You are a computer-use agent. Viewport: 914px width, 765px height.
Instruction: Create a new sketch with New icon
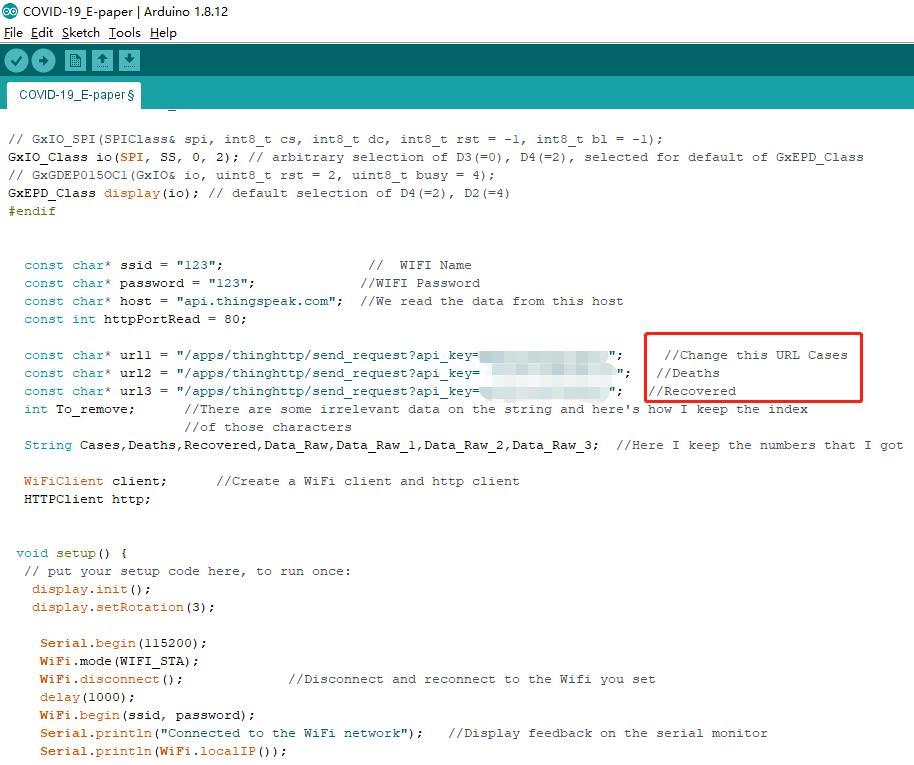(x=75, y=60)
